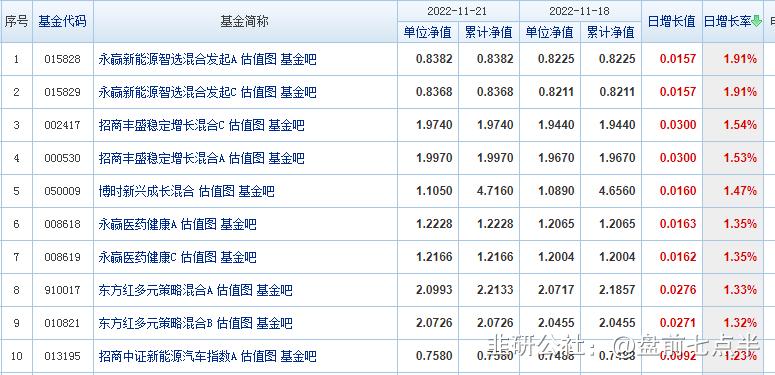Image resolution: width=775 pixels, height=375 pixels.
Task: Open 估值图 for 东方红多元策略混合B
Action: (x=234, y=324)
